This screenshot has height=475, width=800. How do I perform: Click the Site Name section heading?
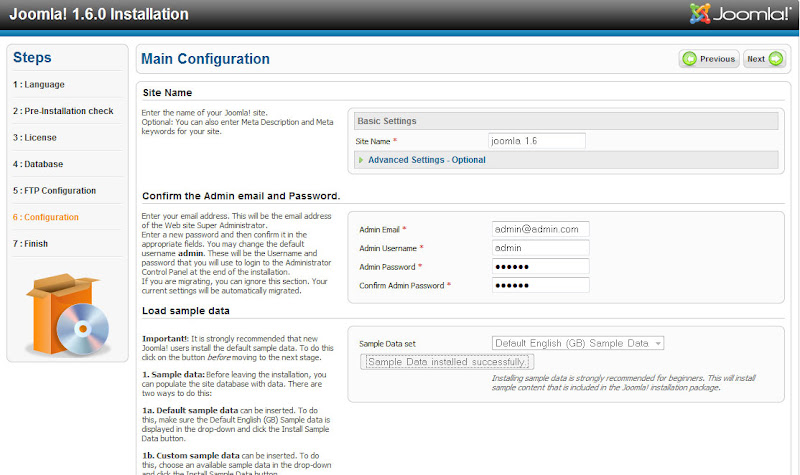[167, 93]
